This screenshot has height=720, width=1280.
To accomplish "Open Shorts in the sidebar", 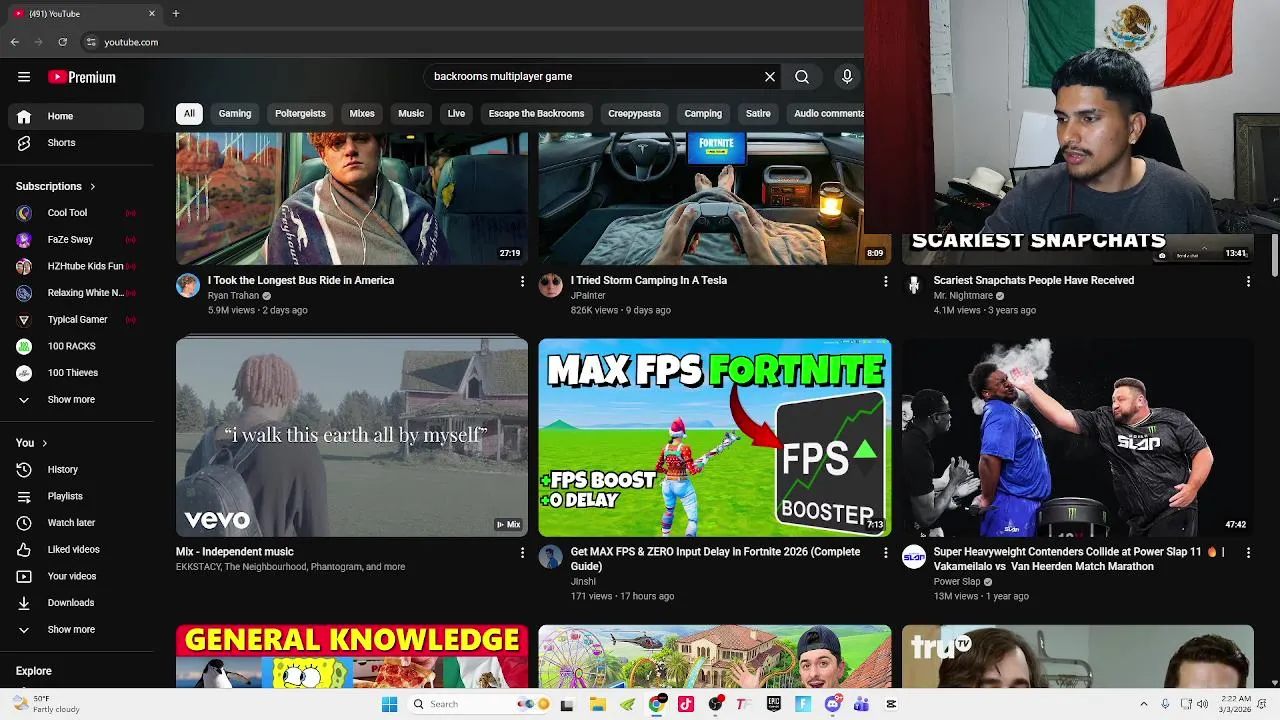I will 76,143.
